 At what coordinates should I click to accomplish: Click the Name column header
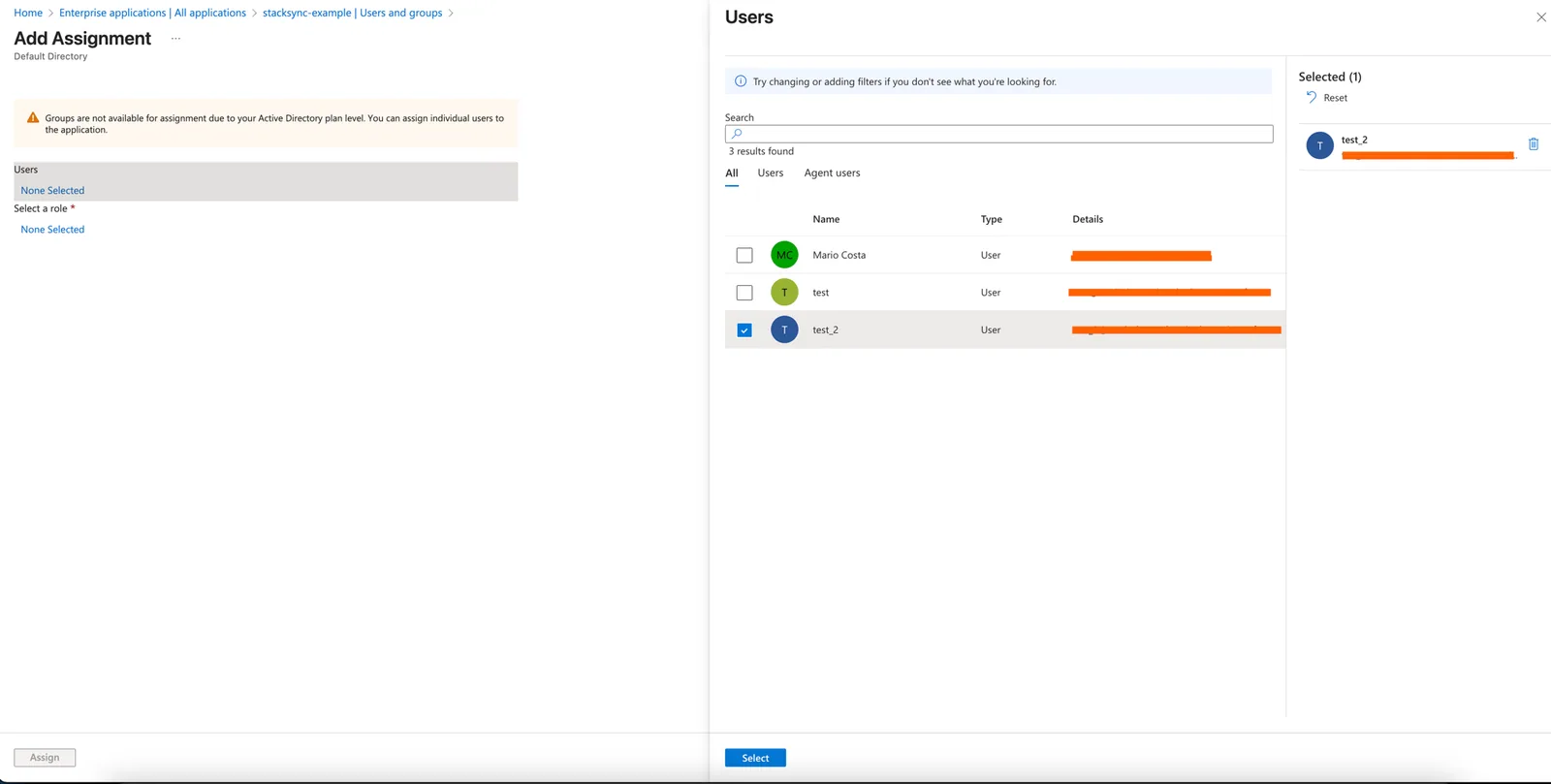tap(826, 219)
